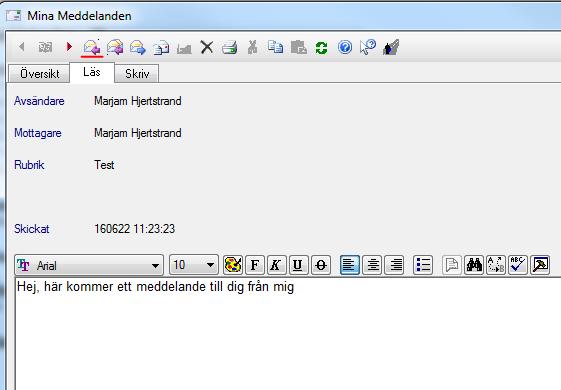Copy using the two-pages icon
Viewport: 561px width, 390px height.
tap(275, 47)
